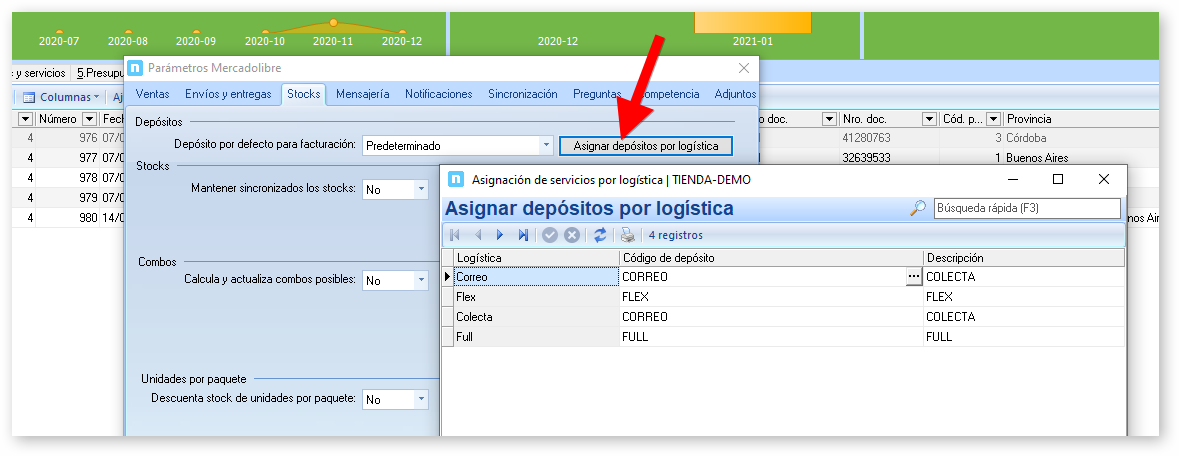This screenshot has height=456, width=1179.
Task: Expand default billing deposit dropdown
Action: [546, 146]
